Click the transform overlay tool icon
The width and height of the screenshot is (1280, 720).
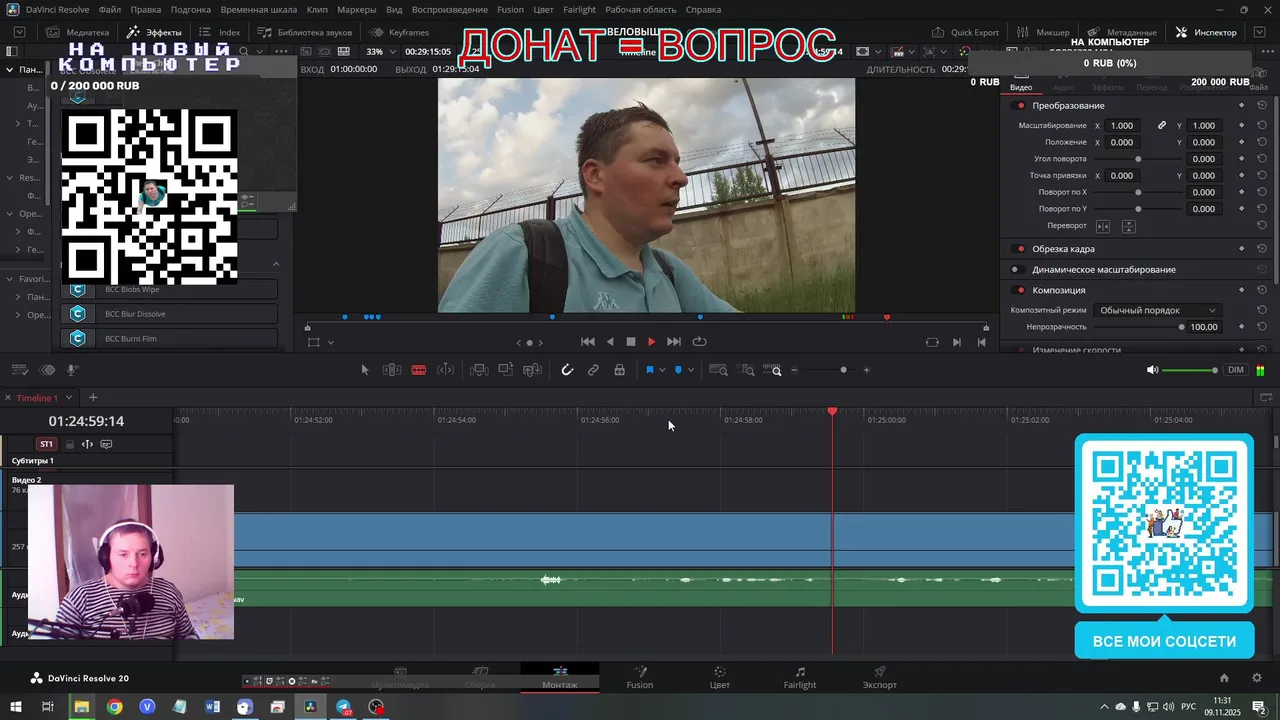click(314, 342)
